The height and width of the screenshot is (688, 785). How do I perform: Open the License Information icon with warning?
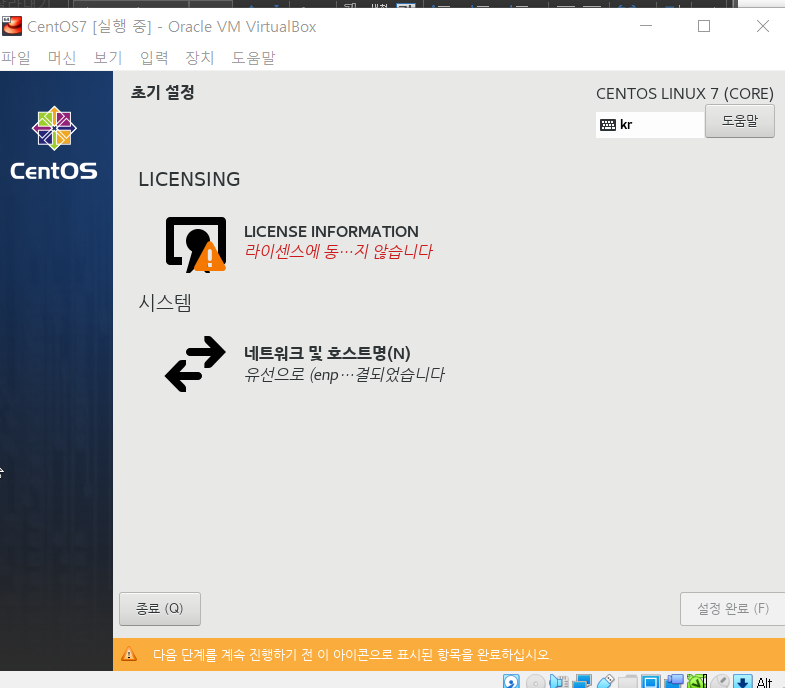tap(196, 244)
